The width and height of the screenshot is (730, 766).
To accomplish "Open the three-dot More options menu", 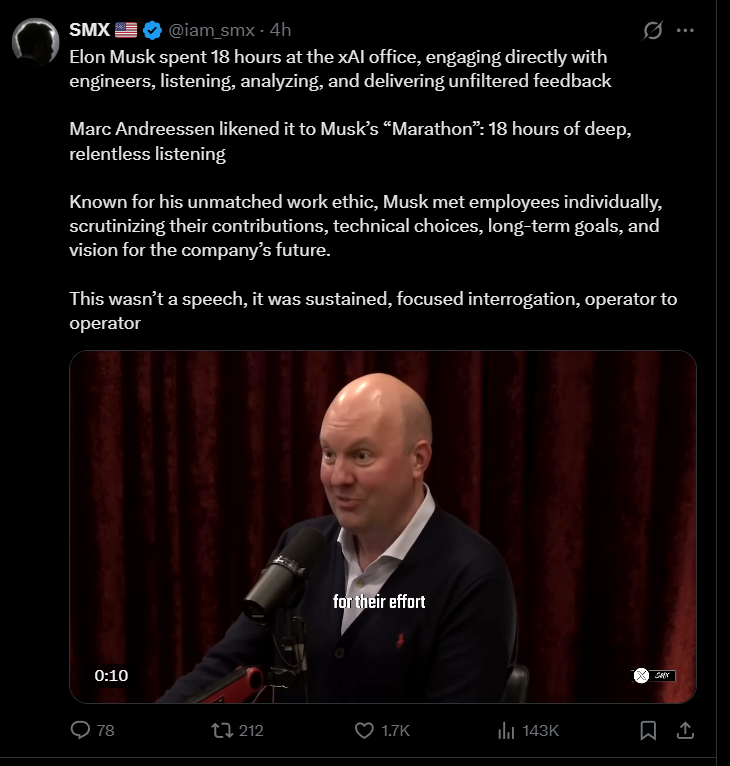I will click(x=685, y=31).
